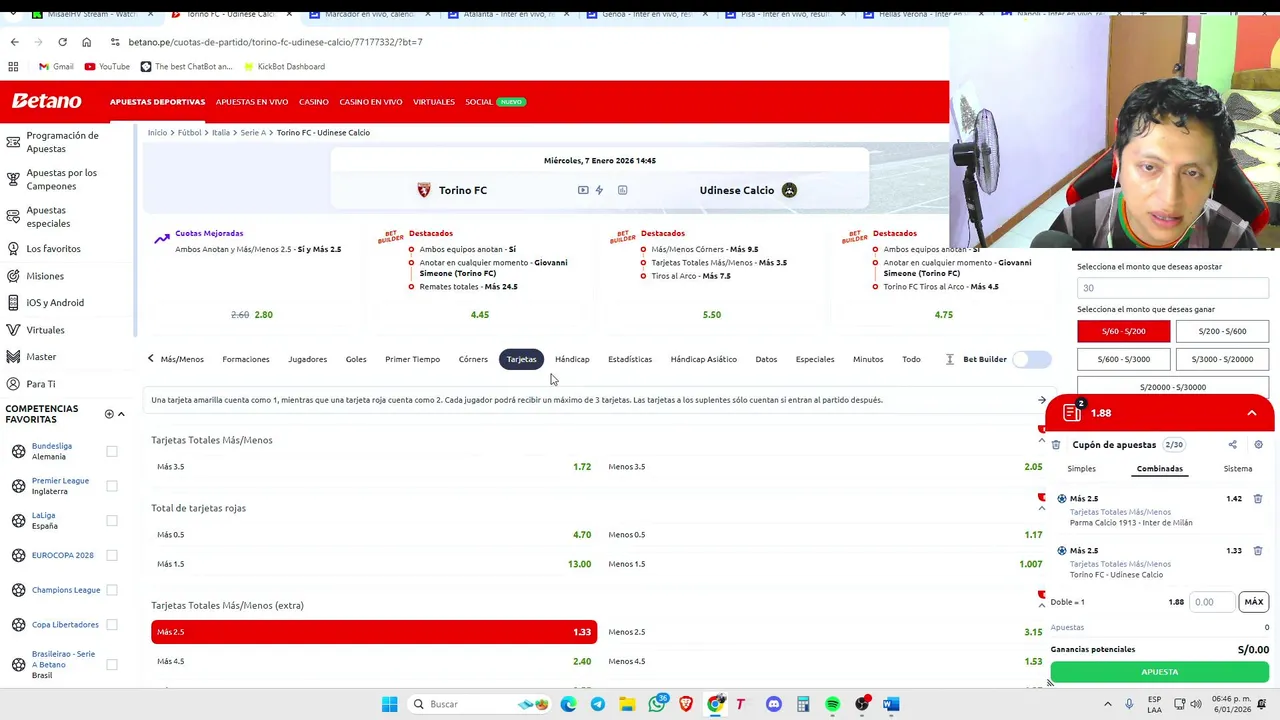The image size is (1280, 720).
Task: Click the lightning icon in match header
Action: coord(599,190)
